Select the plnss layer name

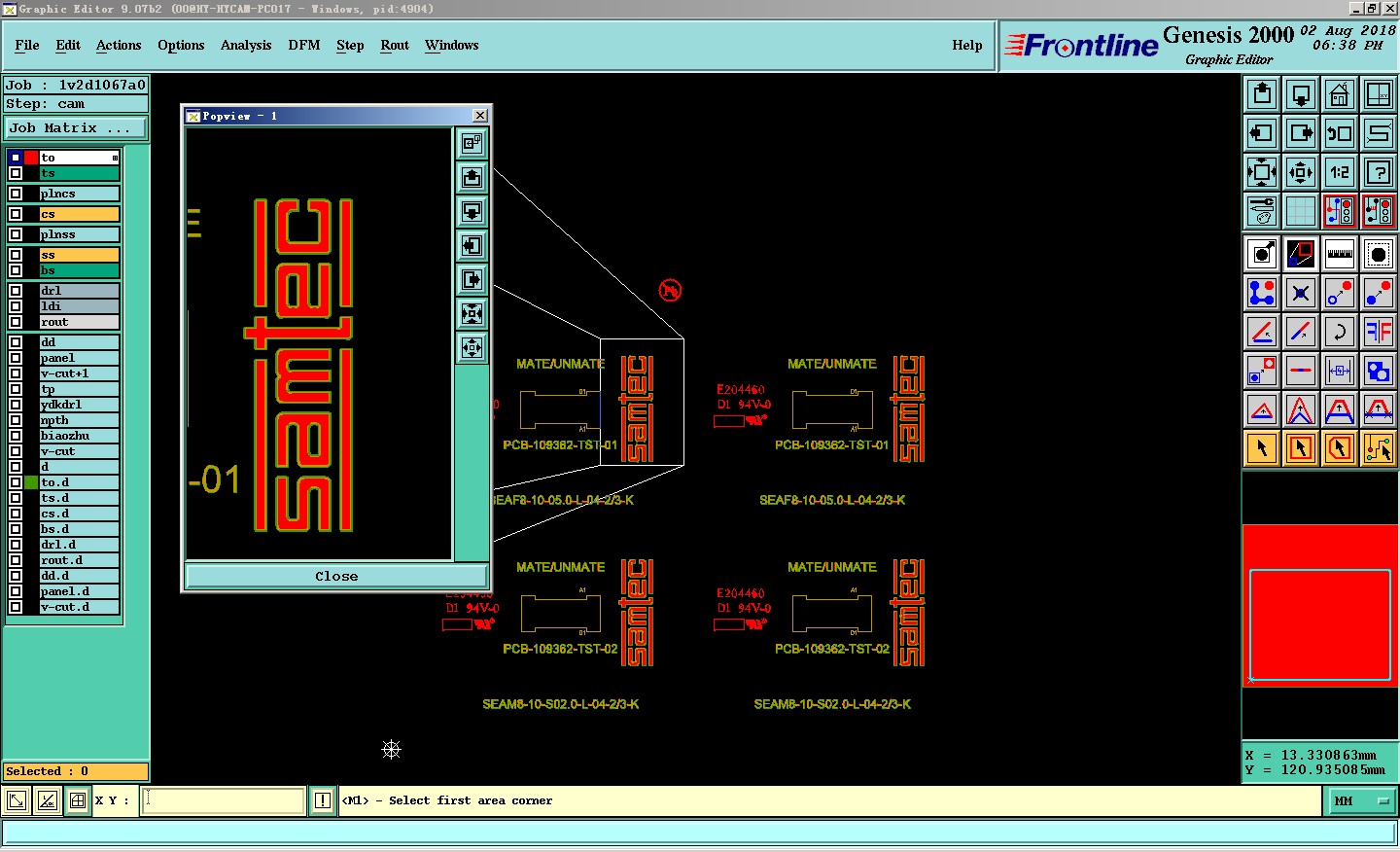[x=79, y=234]
